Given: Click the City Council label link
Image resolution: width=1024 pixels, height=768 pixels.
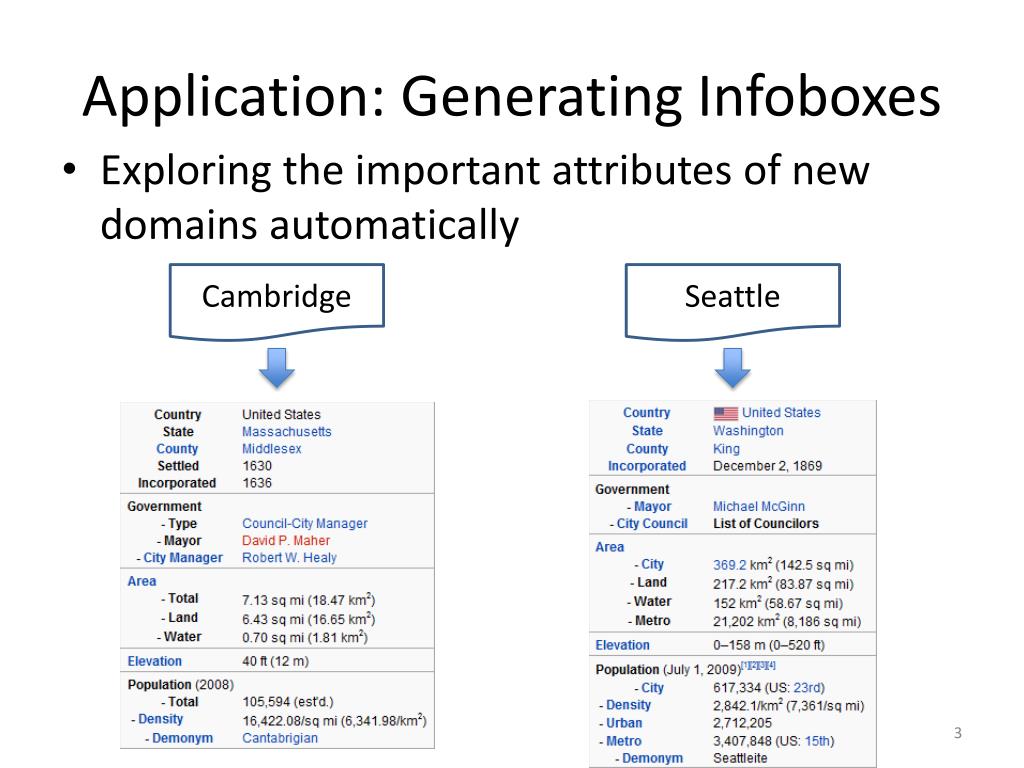Looking at the screenshot, I should 652,524.
